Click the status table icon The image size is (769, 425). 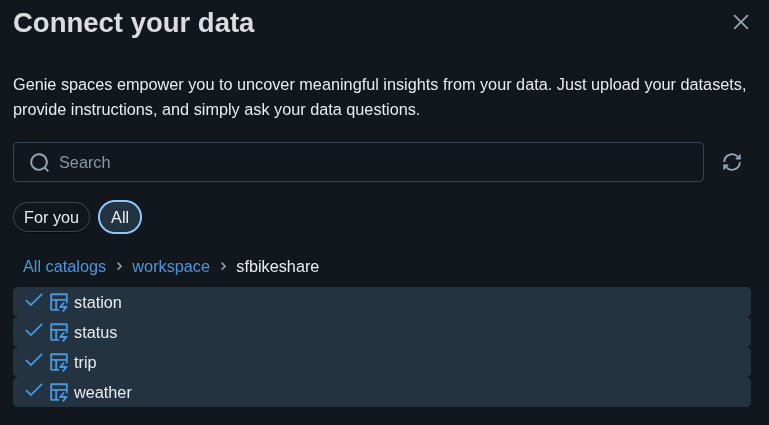coord(59,332)
